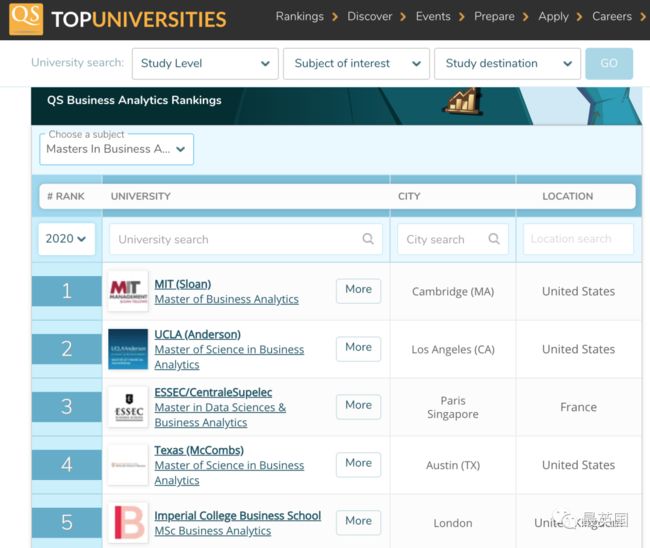Open the Texas (McCombs) link

pyautogui.click(x=199, y=450)
